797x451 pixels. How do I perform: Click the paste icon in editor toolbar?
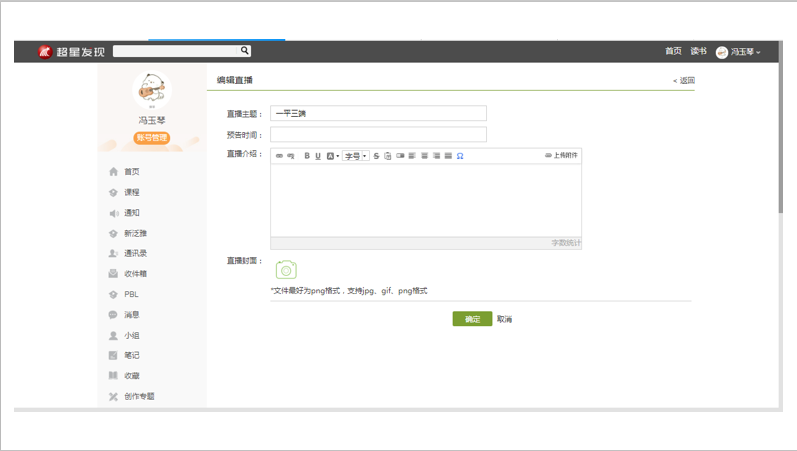coord(388,156)
